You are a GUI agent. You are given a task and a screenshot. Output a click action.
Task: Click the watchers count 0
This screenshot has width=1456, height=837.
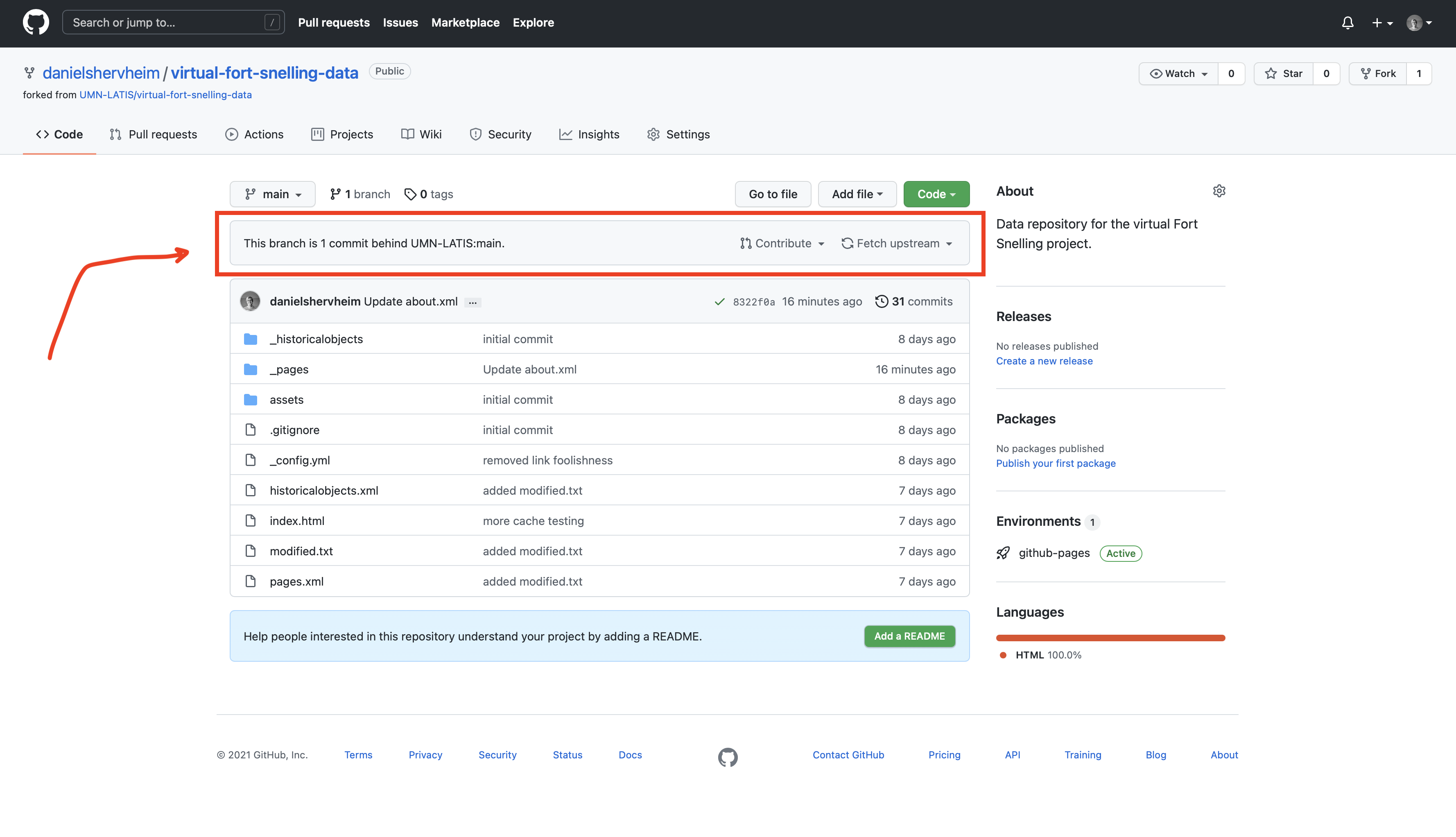pyautogui.click(x=1231, y=74)
